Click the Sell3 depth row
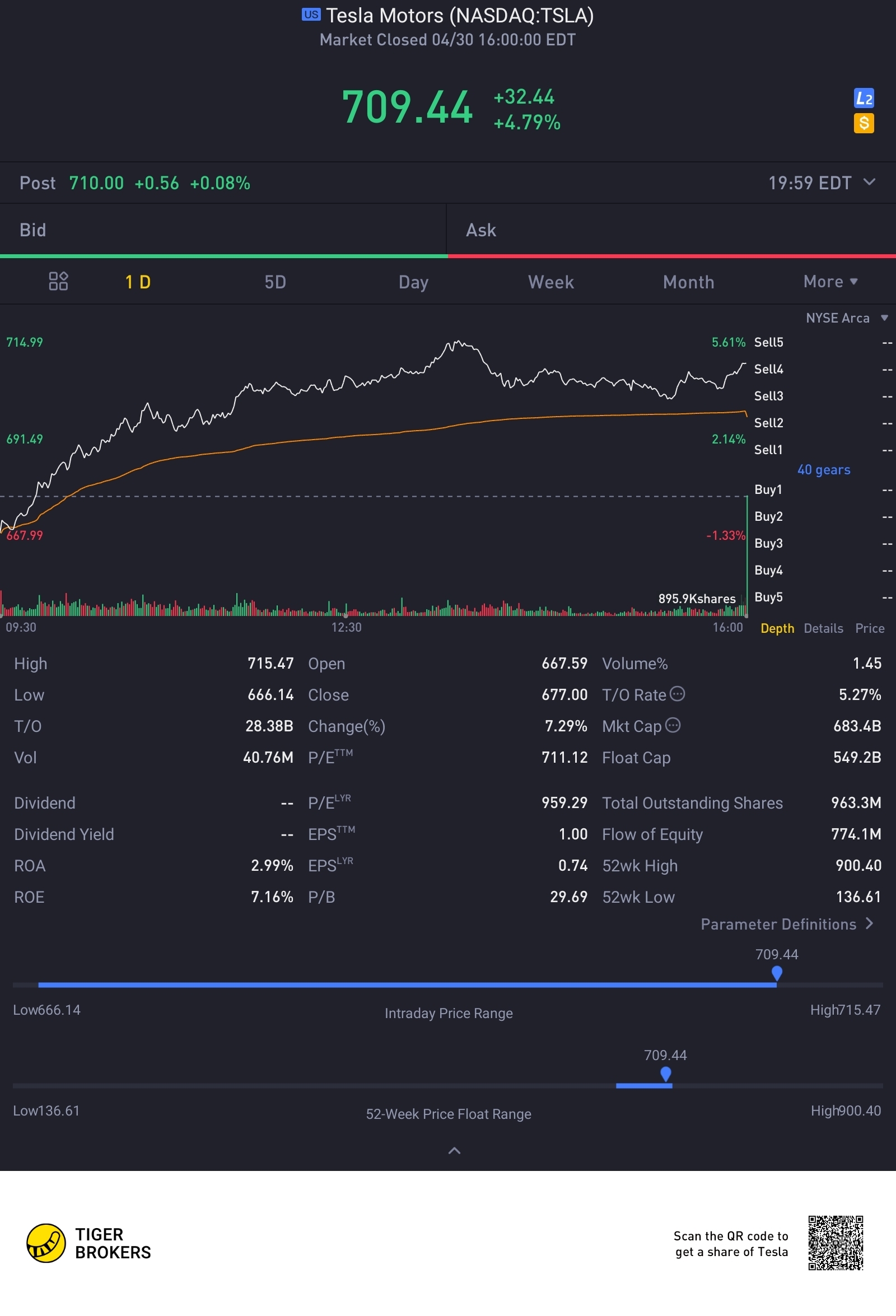 (823, 396)
